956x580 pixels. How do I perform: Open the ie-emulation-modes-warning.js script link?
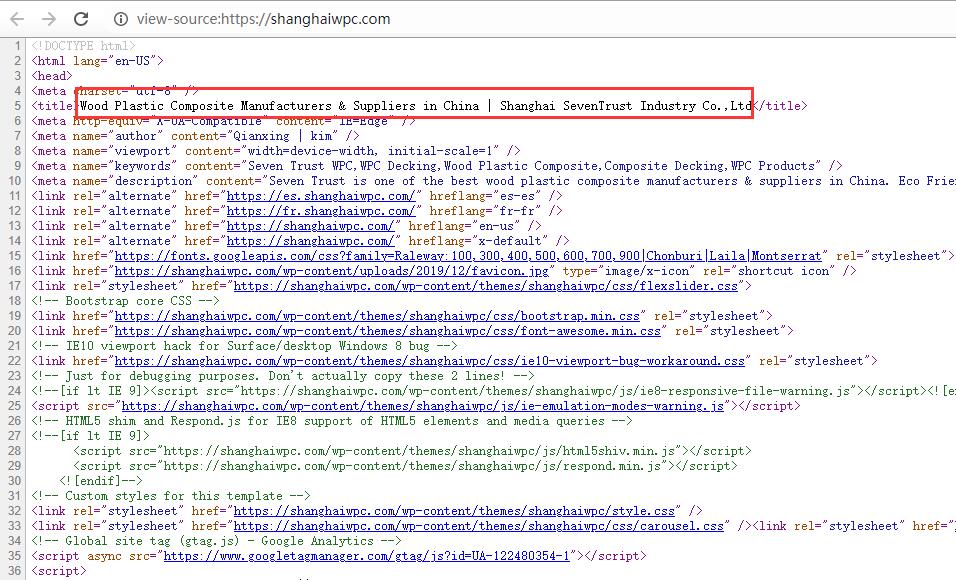(x=423, y=406)
